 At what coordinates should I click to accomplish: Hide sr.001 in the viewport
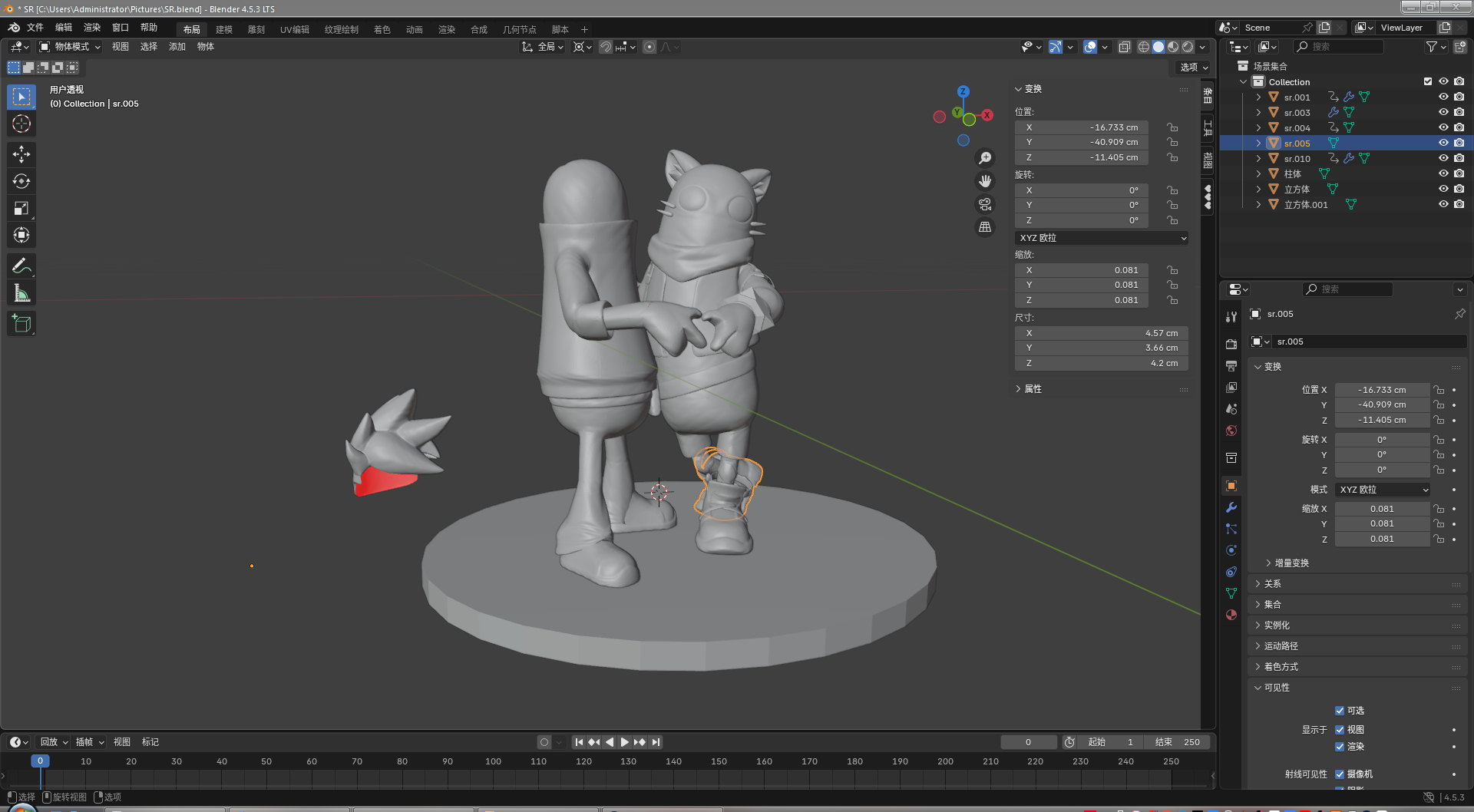1443,97
